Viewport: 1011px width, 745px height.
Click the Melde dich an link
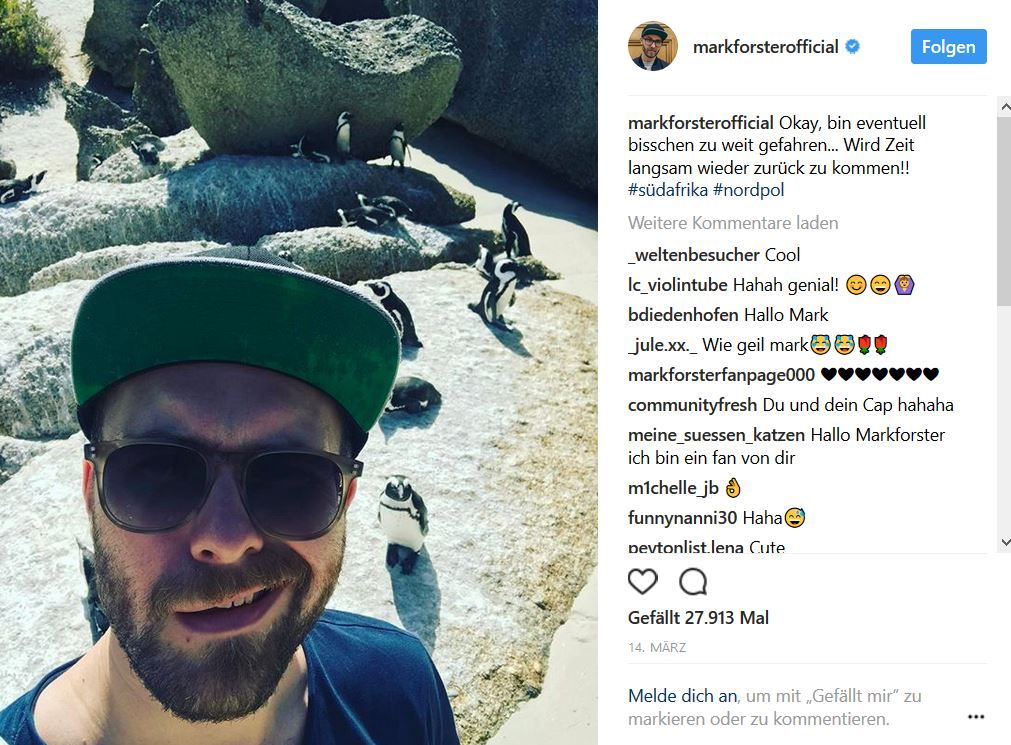[x=682, y=696]
